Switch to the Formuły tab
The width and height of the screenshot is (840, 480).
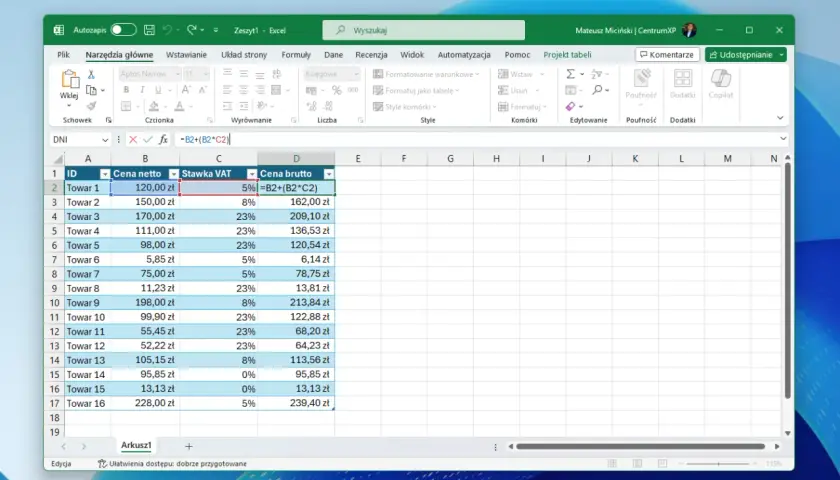pos(296,55)
